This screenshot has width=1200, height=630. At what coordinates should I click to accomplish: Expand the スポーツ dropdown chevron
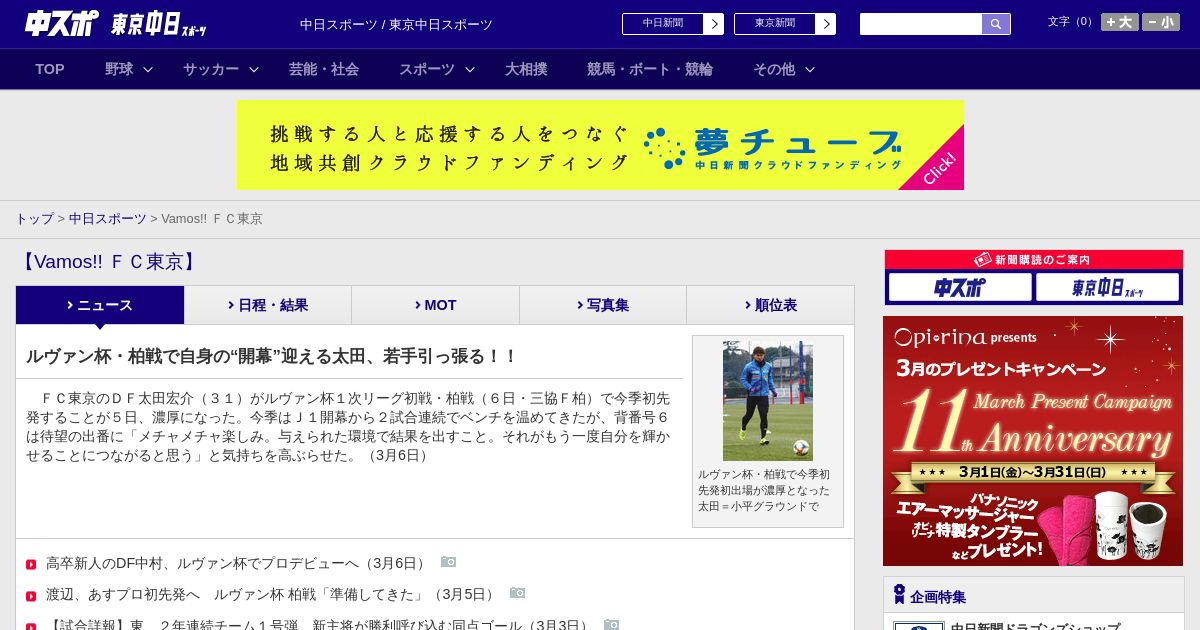pos(470,69)
